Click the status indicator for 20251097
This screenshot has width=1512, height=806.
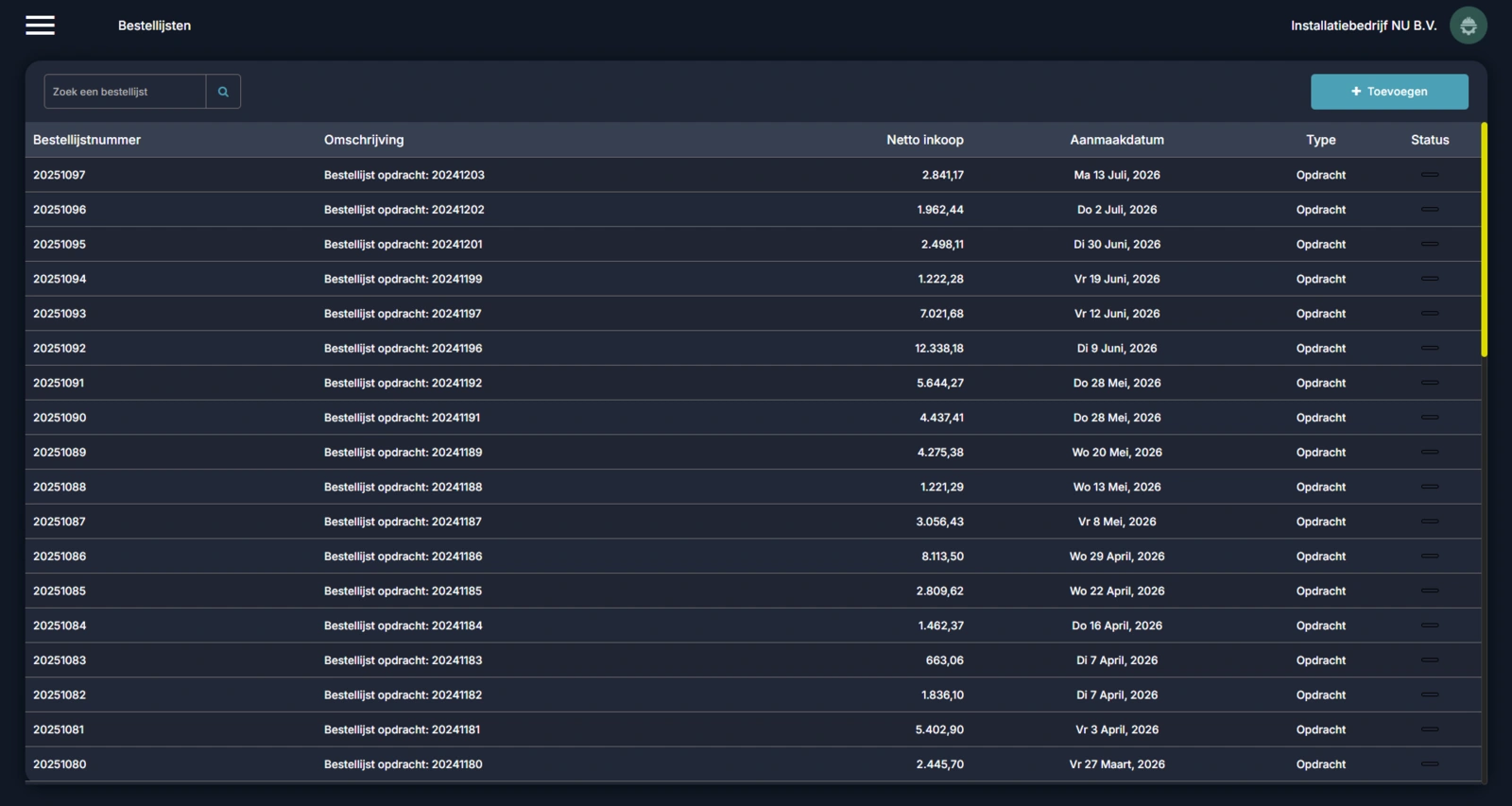pyautogui.click(x=1430, y=175)
